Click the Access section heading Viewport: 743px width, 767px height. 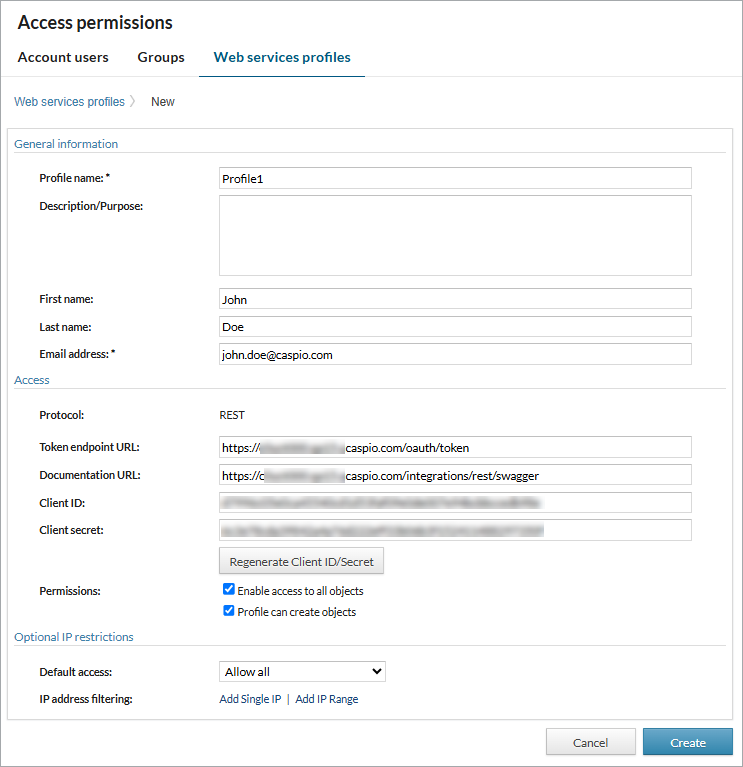pyautogui.click(x=32, y=380)
